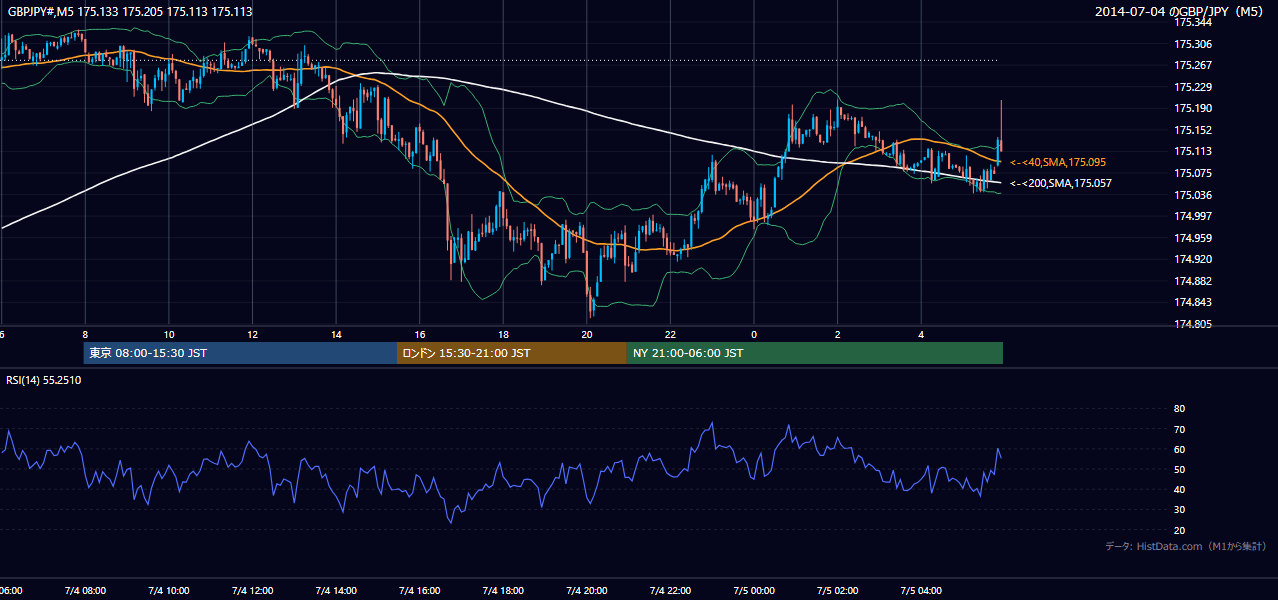Click RSI scale level 60
This screenshot has height=600, width=1278.
(x=1179, y=449)
